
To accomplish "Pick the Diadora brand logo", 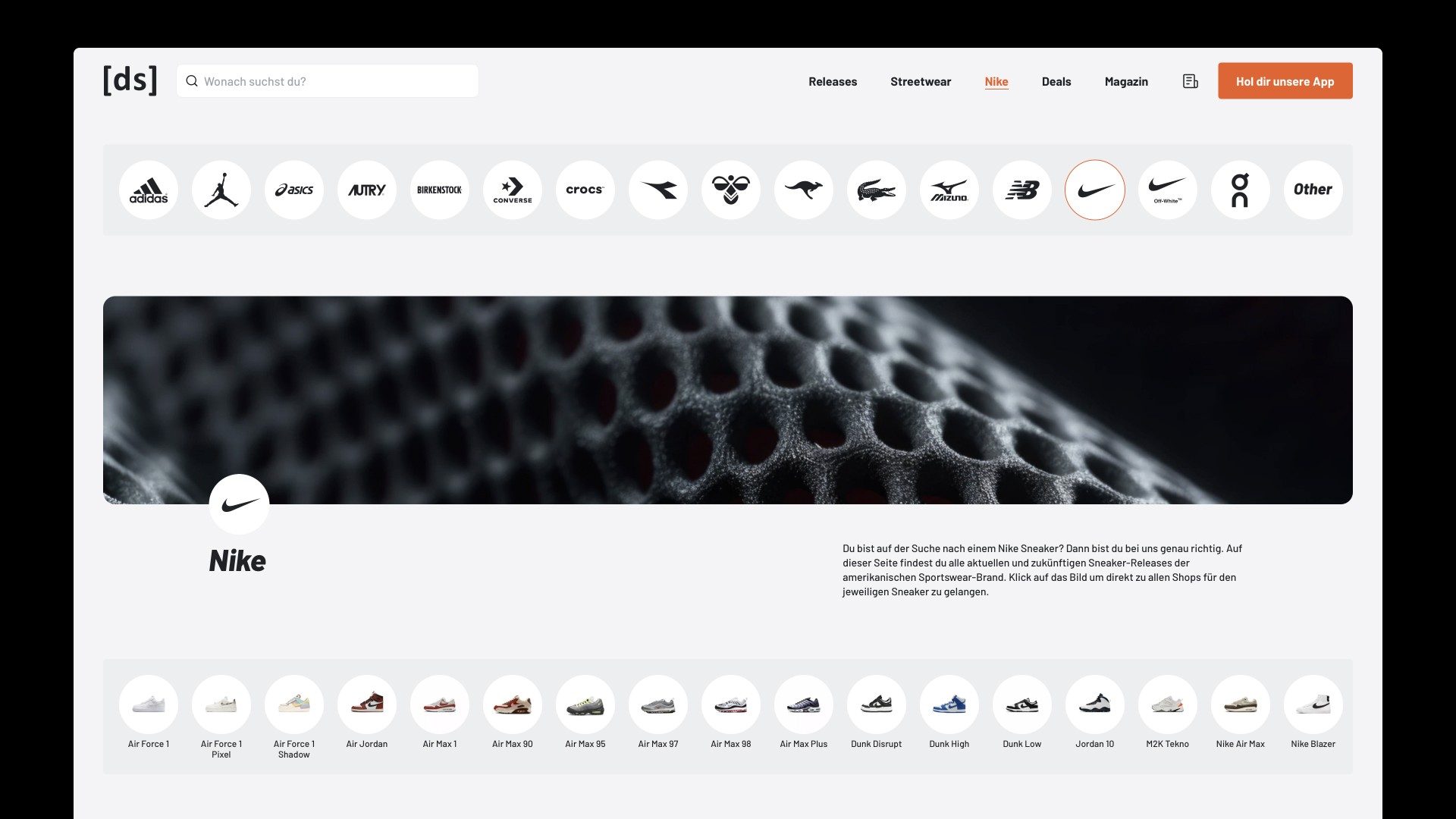I will point(658,190).
